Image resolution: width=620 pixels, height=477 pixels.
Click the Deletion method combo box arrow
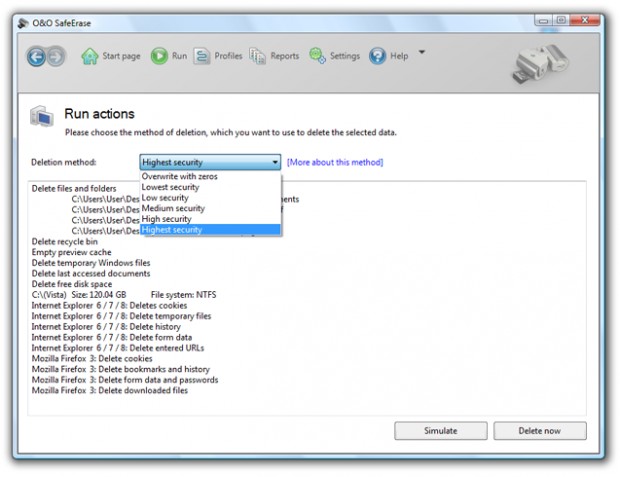[x=275, y=162]
